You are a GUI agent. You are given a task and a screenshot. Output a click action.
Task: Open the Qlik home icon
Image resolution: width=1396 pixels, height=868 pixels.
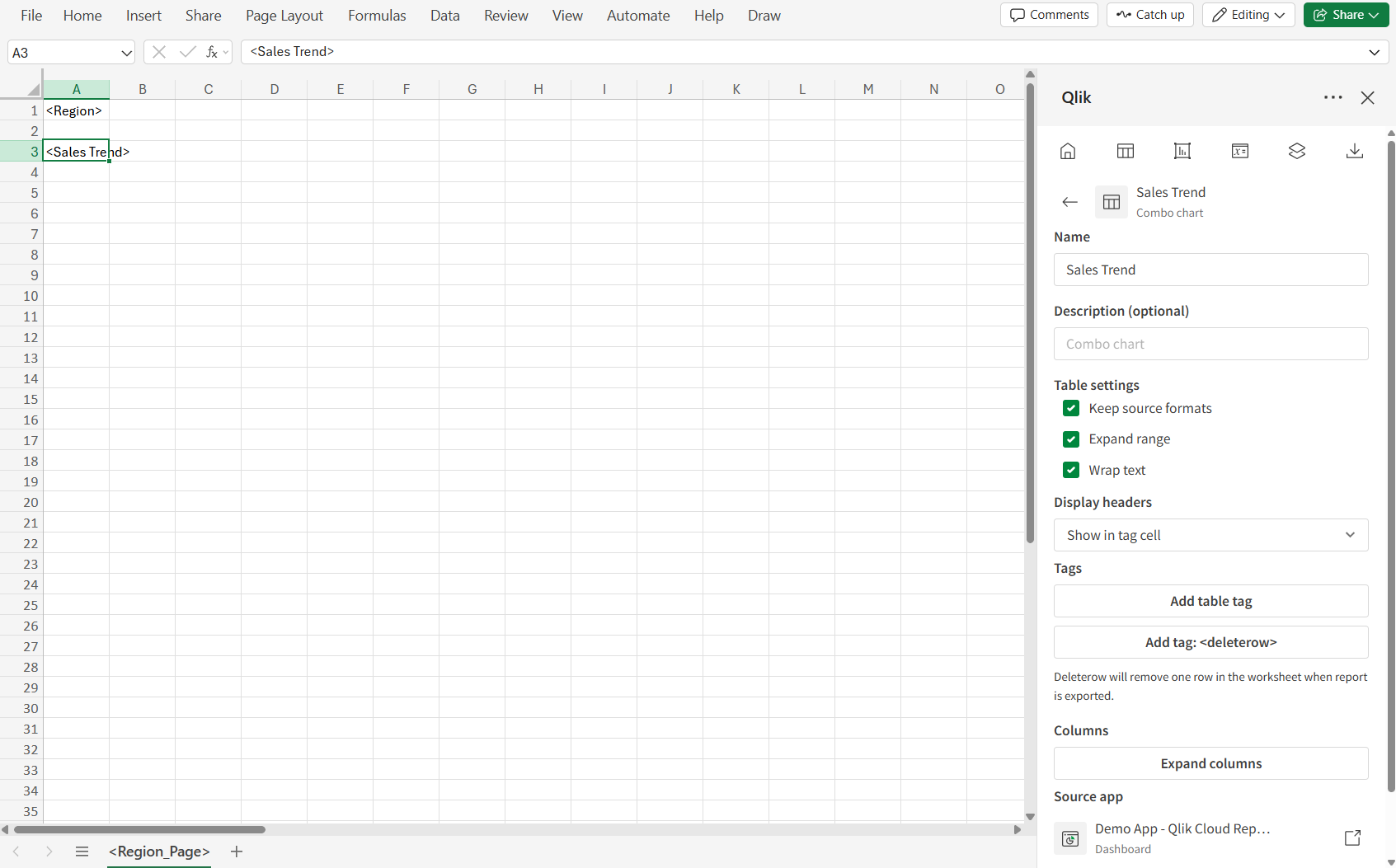[x=1068, y=151]
